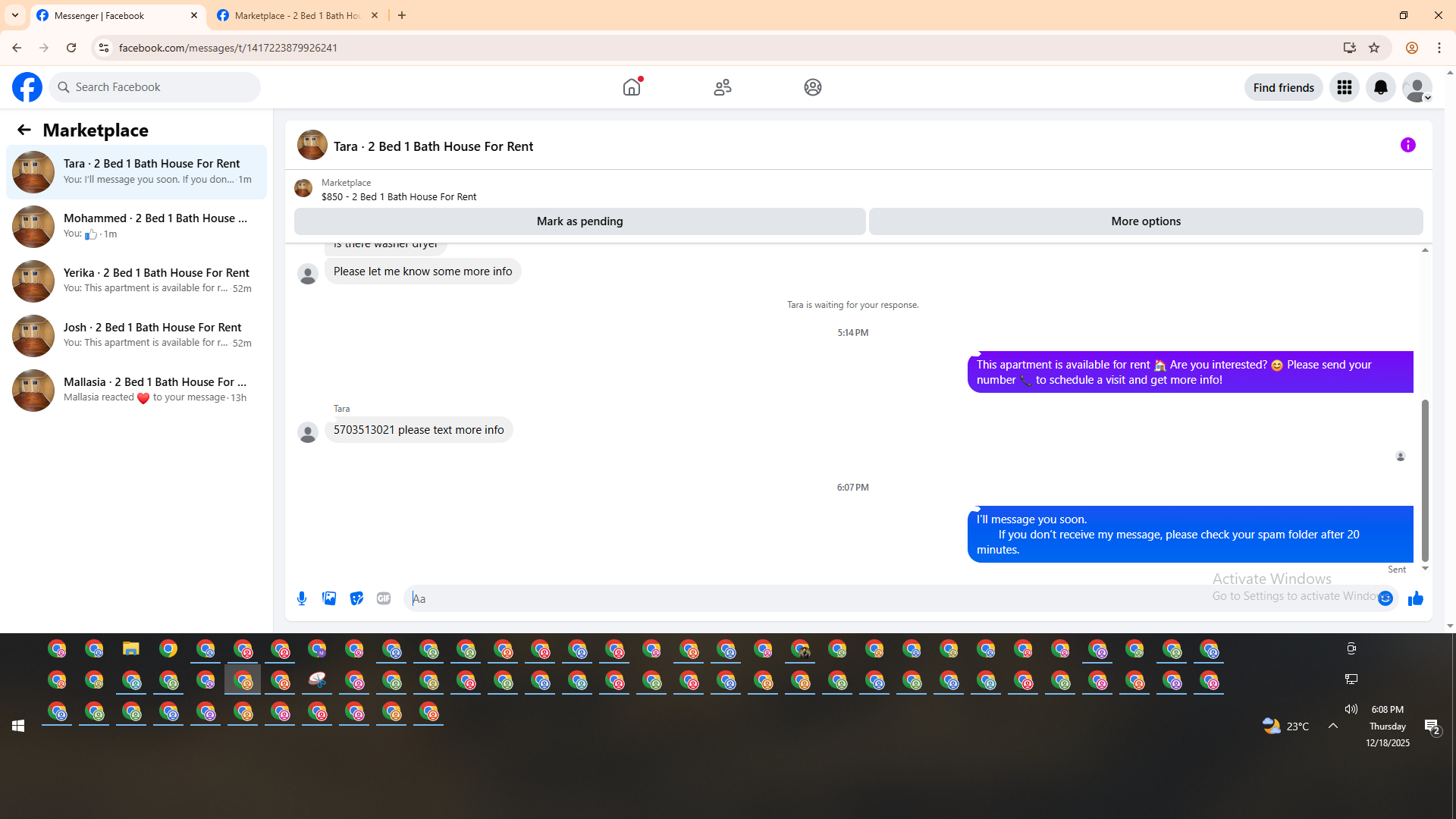Viewport: 1456px width, 819px height.
Task: Show hidden system tray icons
Action: [x=1332, y=726]
